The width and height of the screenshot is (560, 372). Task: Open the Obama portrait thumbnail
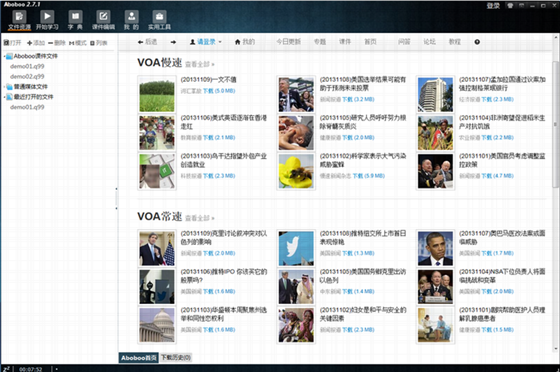tap(435, 248)
